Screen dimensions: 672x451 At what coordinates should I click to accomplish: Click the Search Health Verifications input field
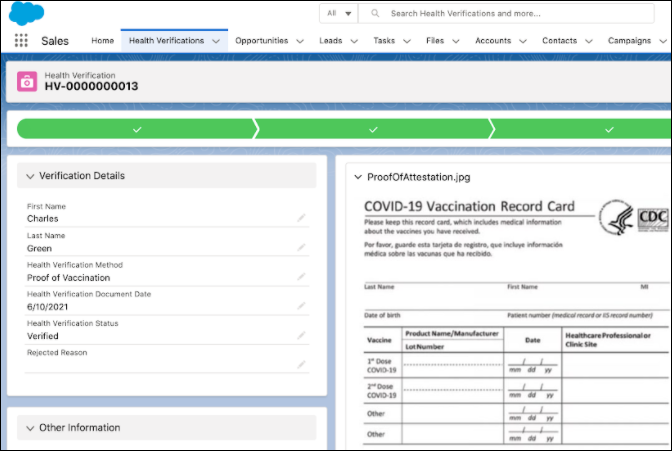(x=506, y=13)
